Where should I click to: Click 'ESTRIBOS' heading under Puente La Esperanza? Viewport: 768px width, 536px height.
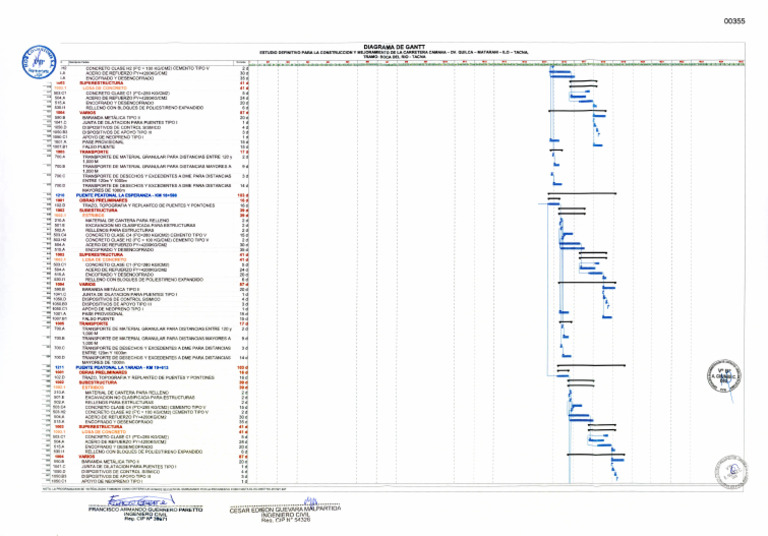(x=93, y=215)
